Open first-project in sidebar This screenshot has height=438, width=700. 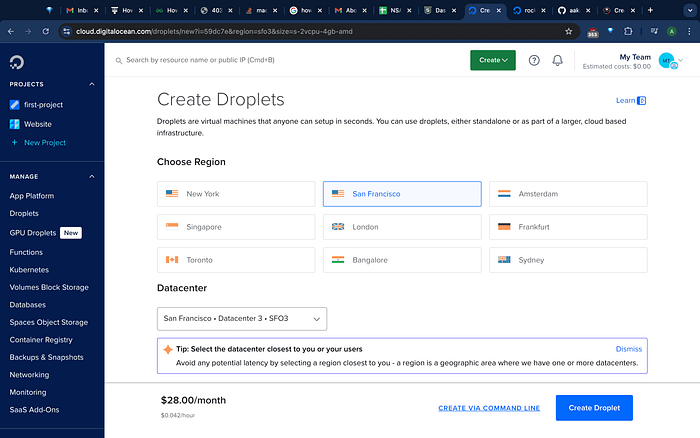click(43, 104)
